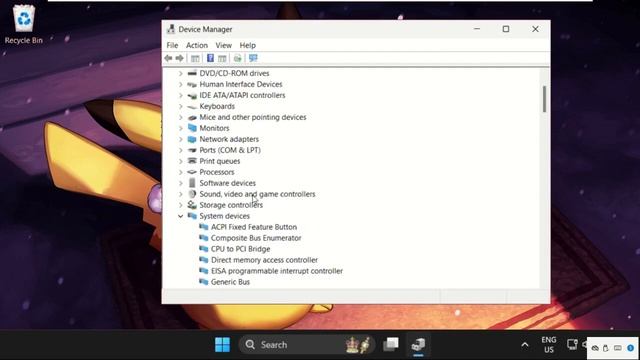Click the Storage controllers icon

(192, 205)
